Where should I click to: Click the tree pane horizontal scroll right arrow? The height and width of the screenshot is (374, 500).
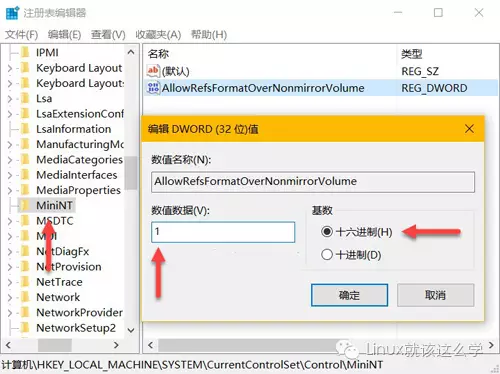pos(116,345)
